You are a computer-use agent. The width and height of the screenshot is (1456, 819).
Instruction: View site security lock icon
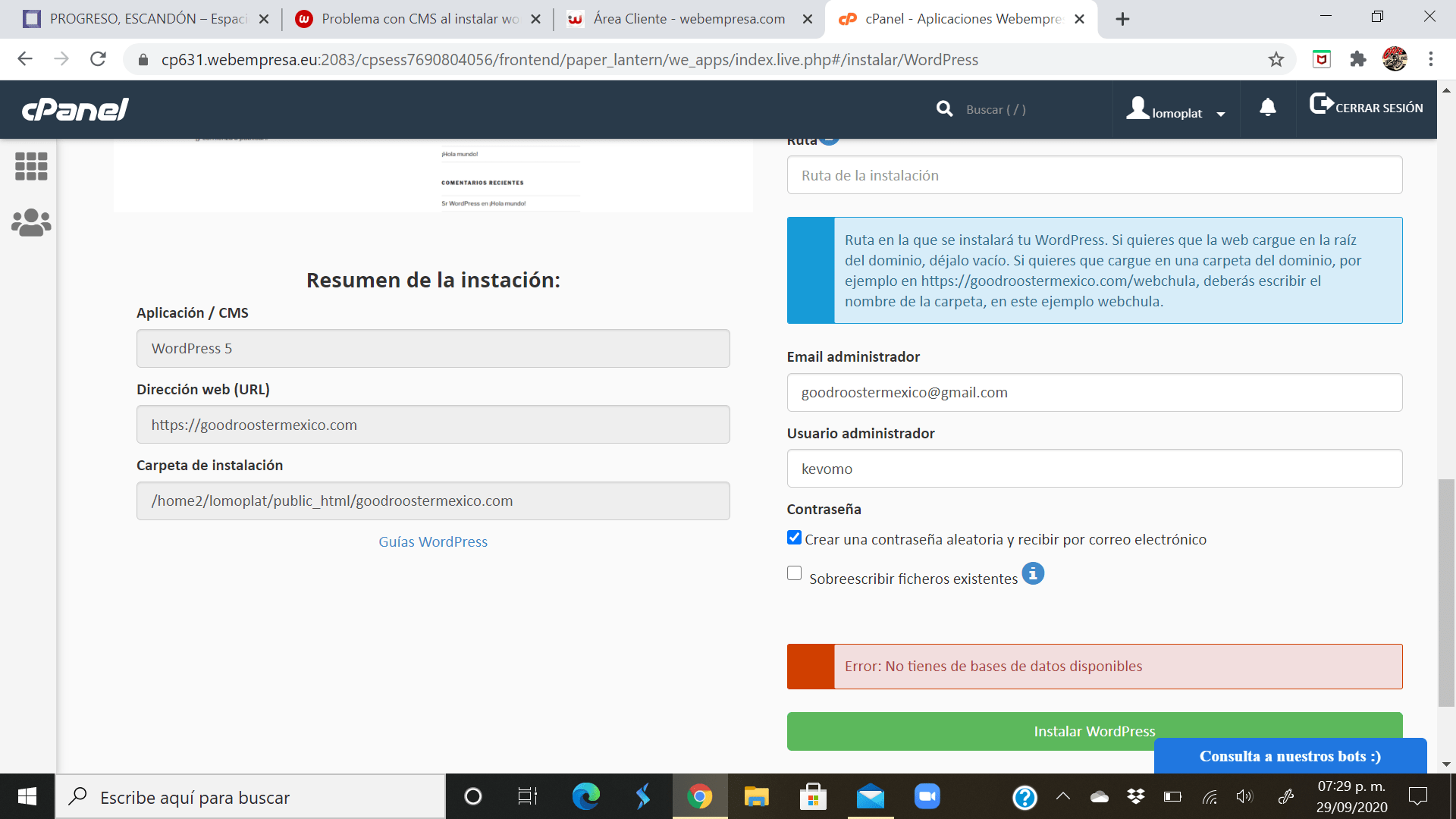pyautogui.click(x=143, y=60)
